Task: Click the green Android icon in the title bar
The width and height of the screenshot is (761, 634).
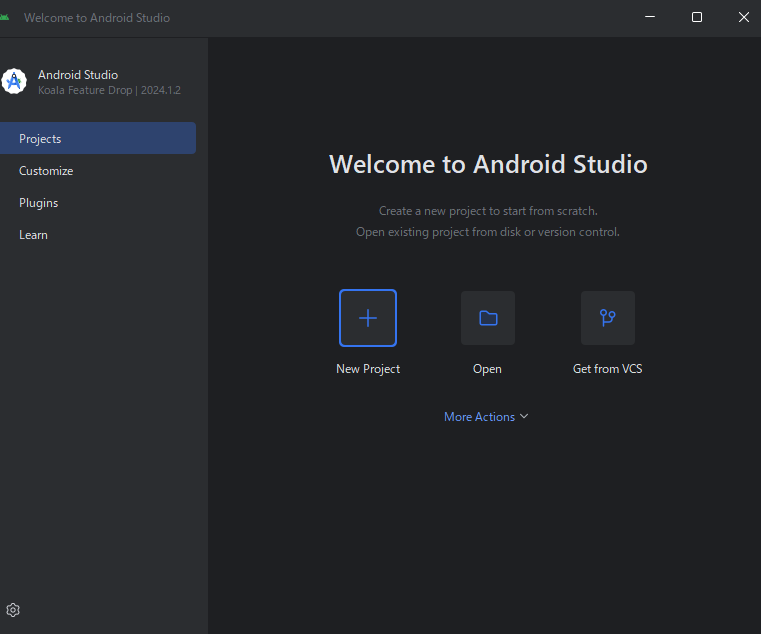Action: click(x=5, y=17)
